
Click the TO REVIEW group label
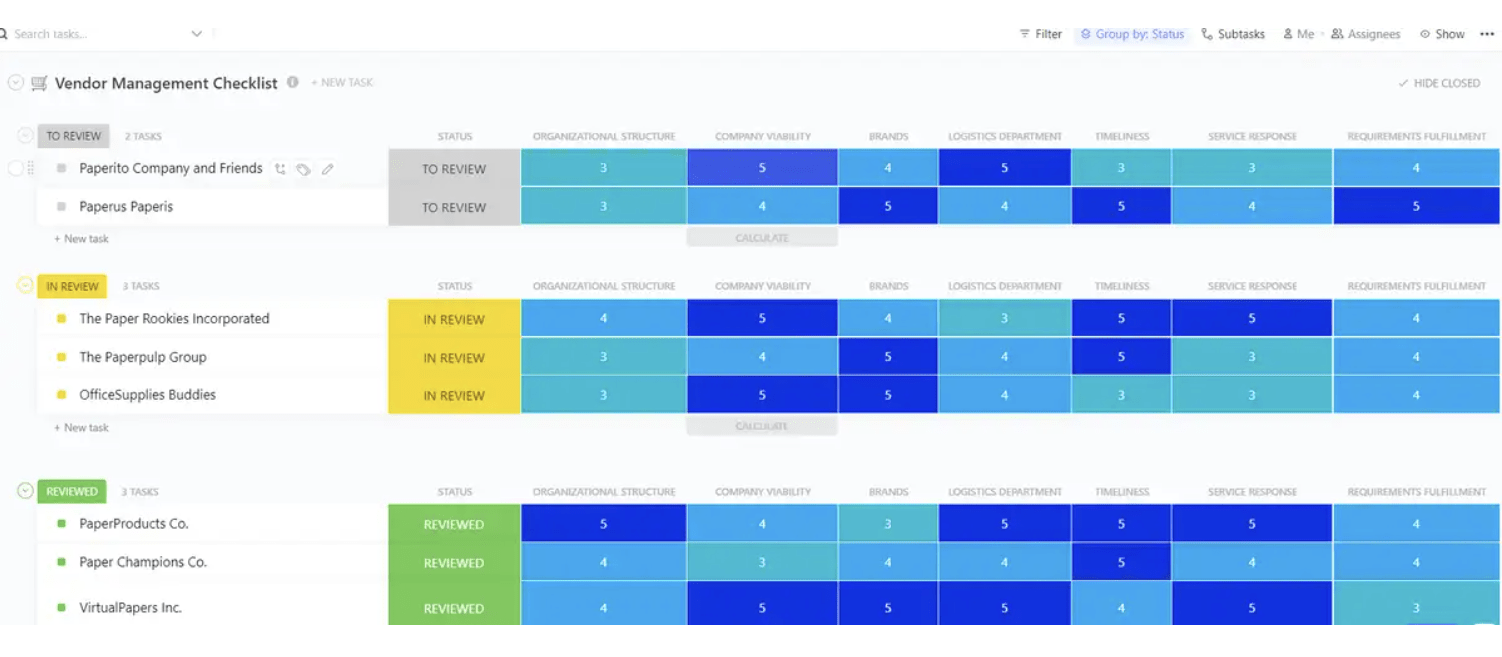click(73, 136)
